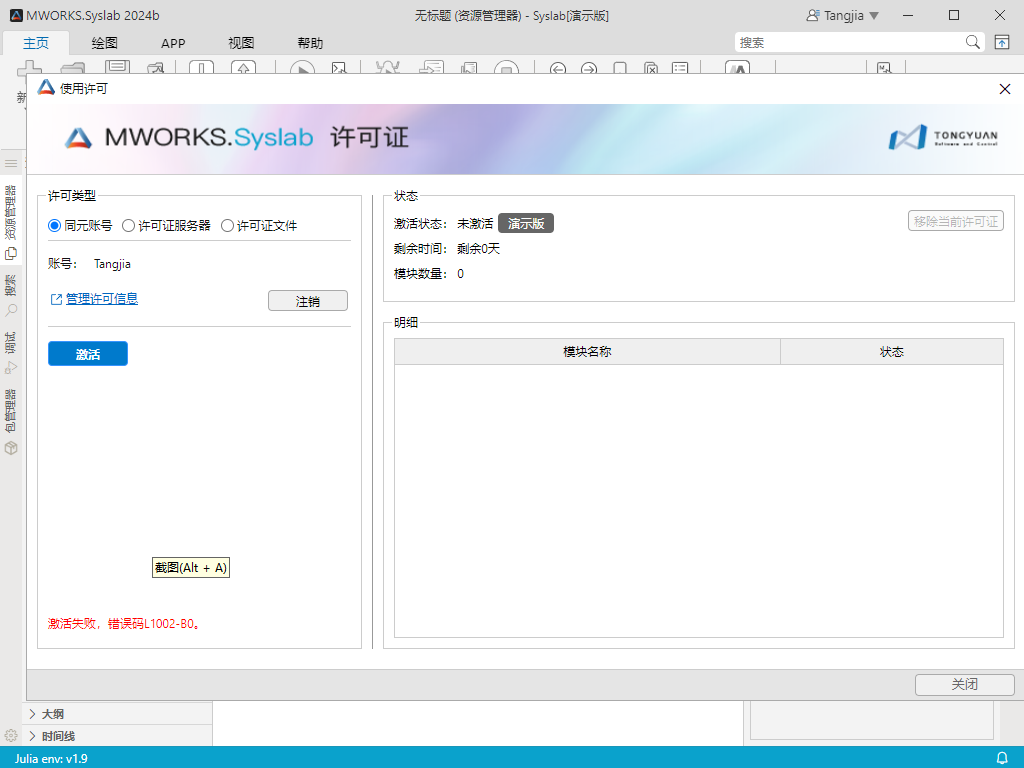Open the 搜索 sidebar panel
The width and height of the screenshot is (1024, 768).
coord(10,295)
